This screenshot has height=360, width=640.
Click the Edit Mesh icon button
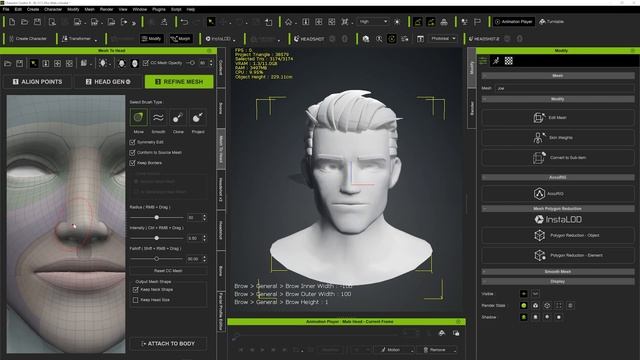tap(538, 118)
